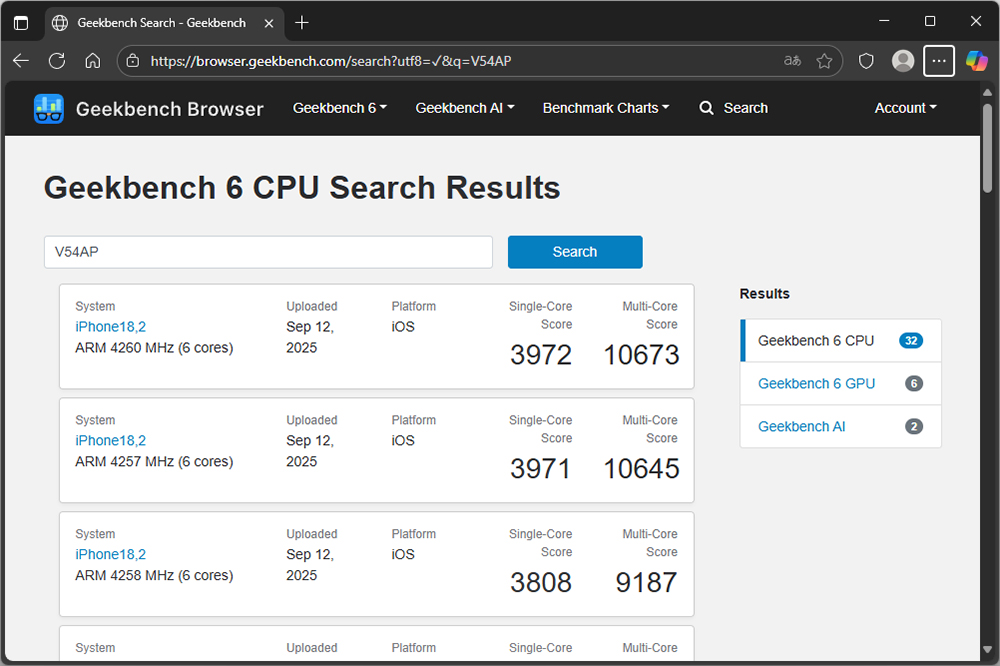Expand the Geekbench 6 dropdown menu

click(340, 108)
